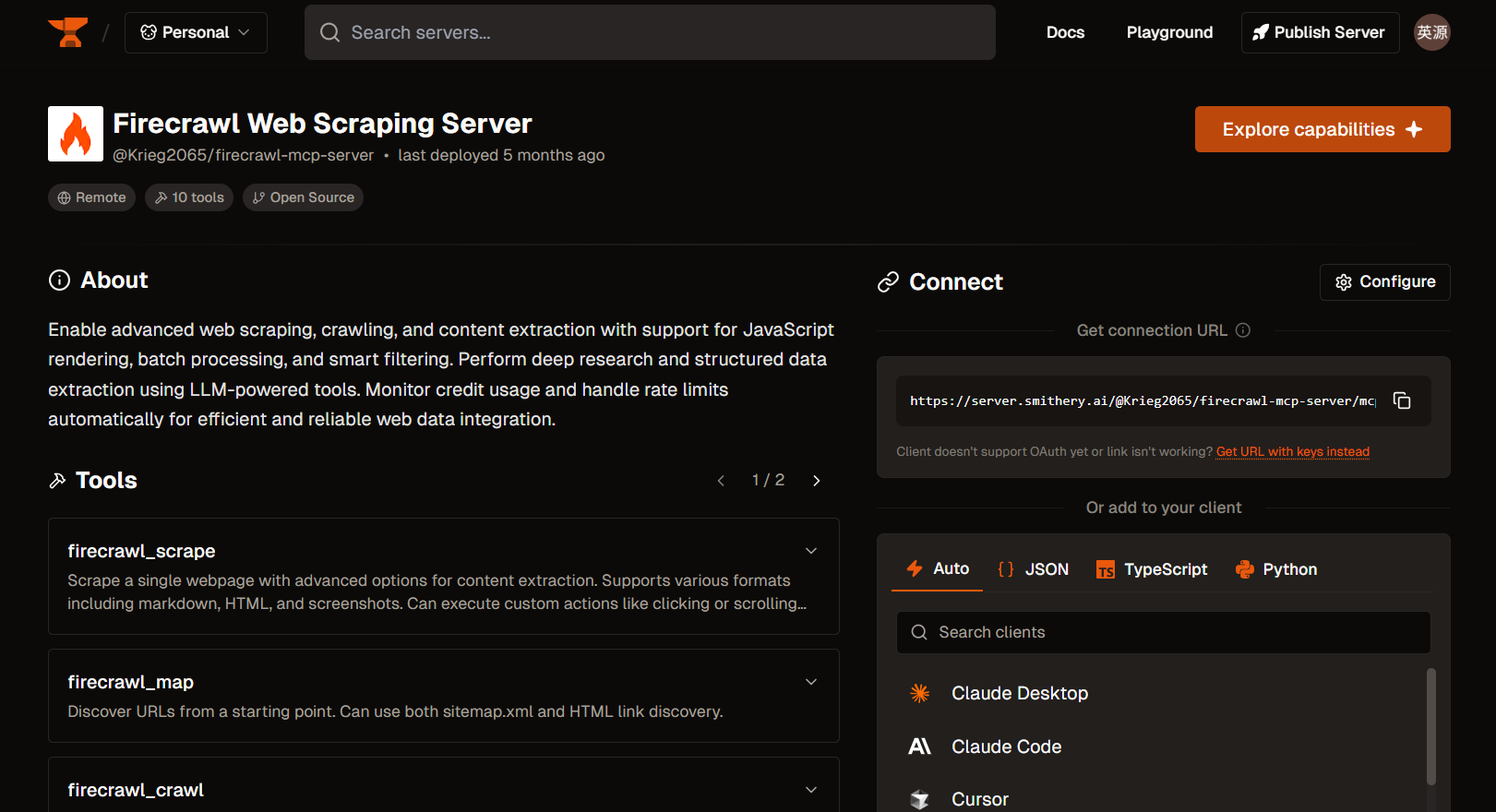
Task: Click the 10 tools badge
Action: (x=189, y=197)
